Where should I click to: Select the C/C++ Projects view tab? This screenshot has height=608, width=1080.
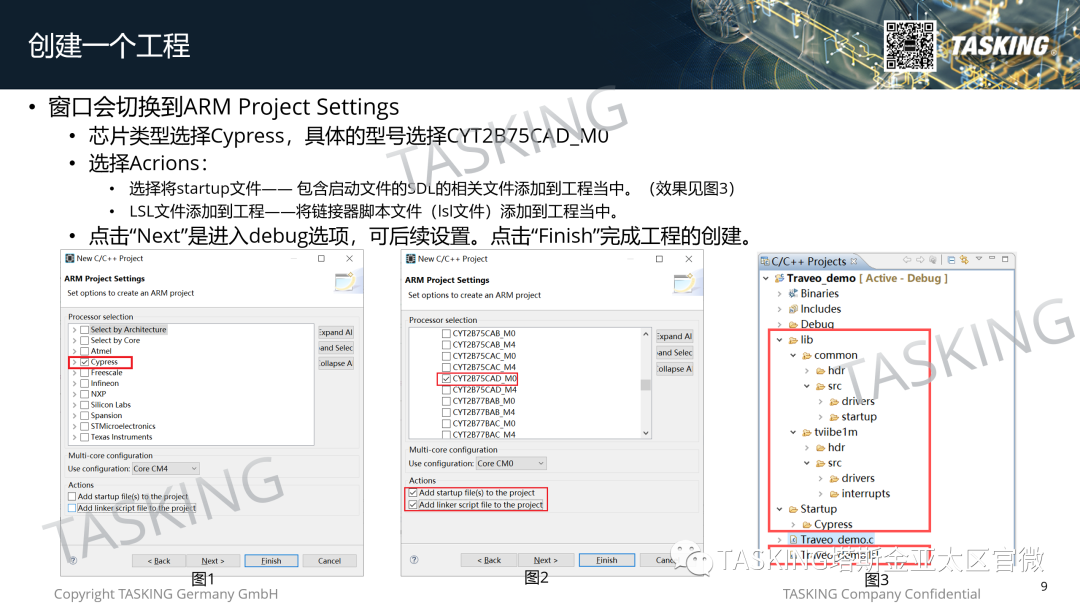(808, 262)
